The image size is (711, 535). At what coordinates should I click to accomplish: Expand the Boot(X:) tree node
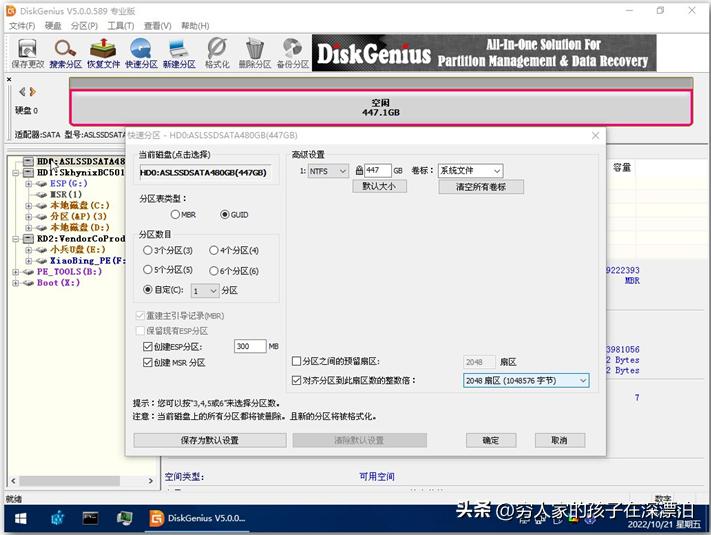coord(16,283)
